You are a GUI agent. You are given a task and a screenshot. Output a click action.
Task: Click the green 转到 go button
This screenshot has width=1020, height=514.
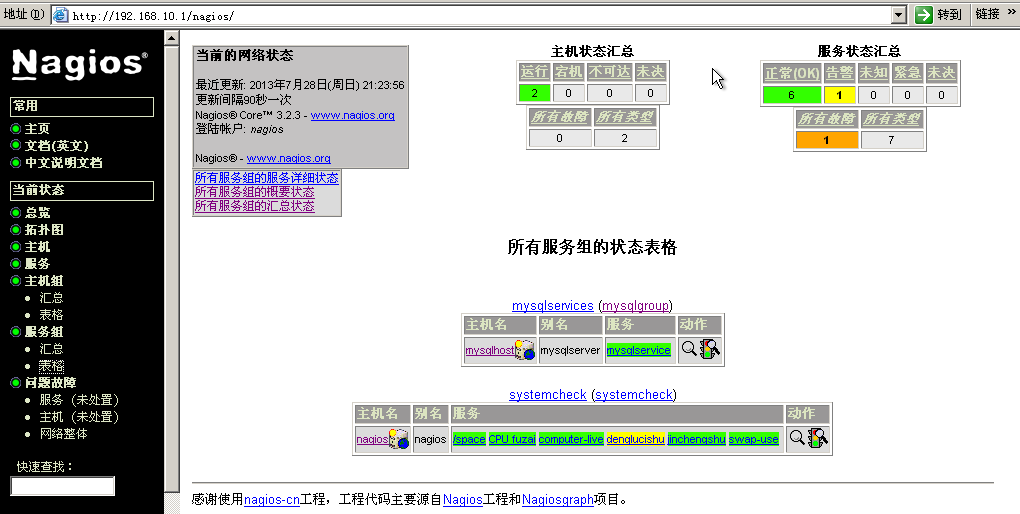click(937, 14)
